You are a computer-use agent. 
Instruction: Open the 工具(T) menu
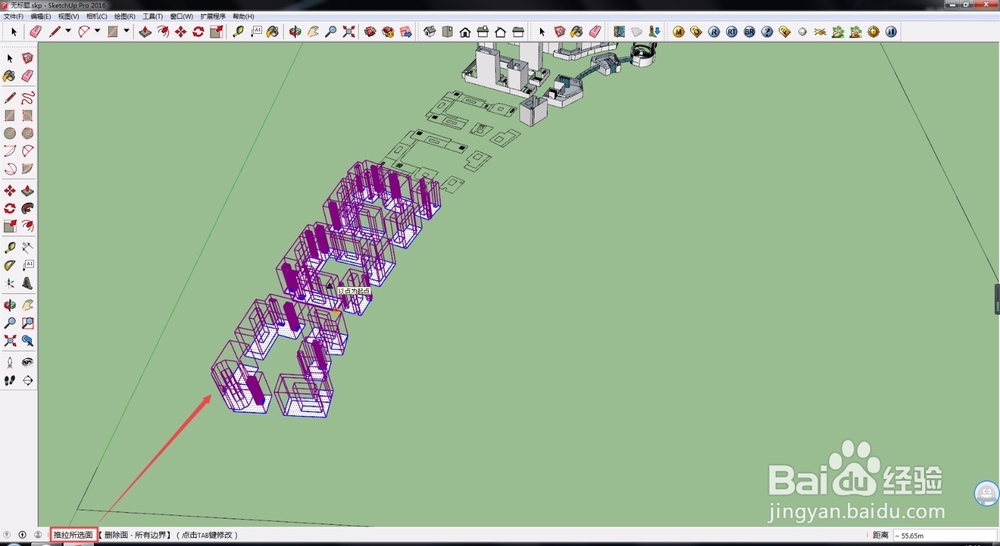click(152, 16)
